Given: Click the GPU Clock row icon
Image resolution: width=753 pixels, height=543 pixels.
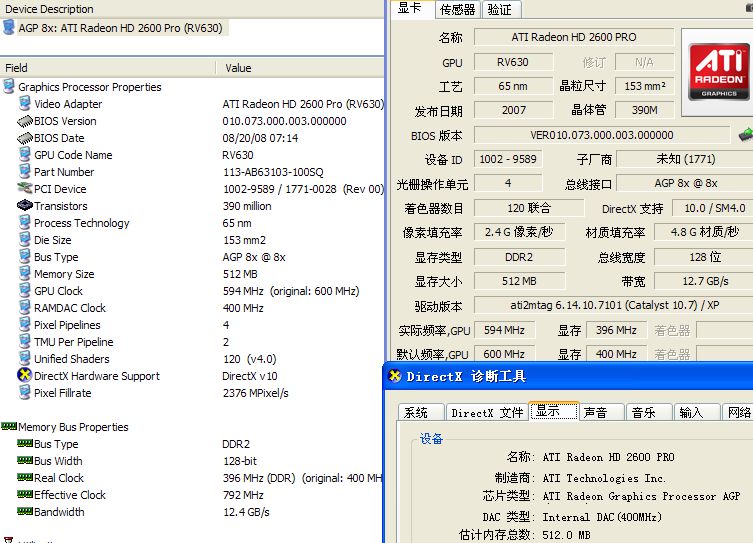Looking at the screenshot, I should (x=24, y=290).
